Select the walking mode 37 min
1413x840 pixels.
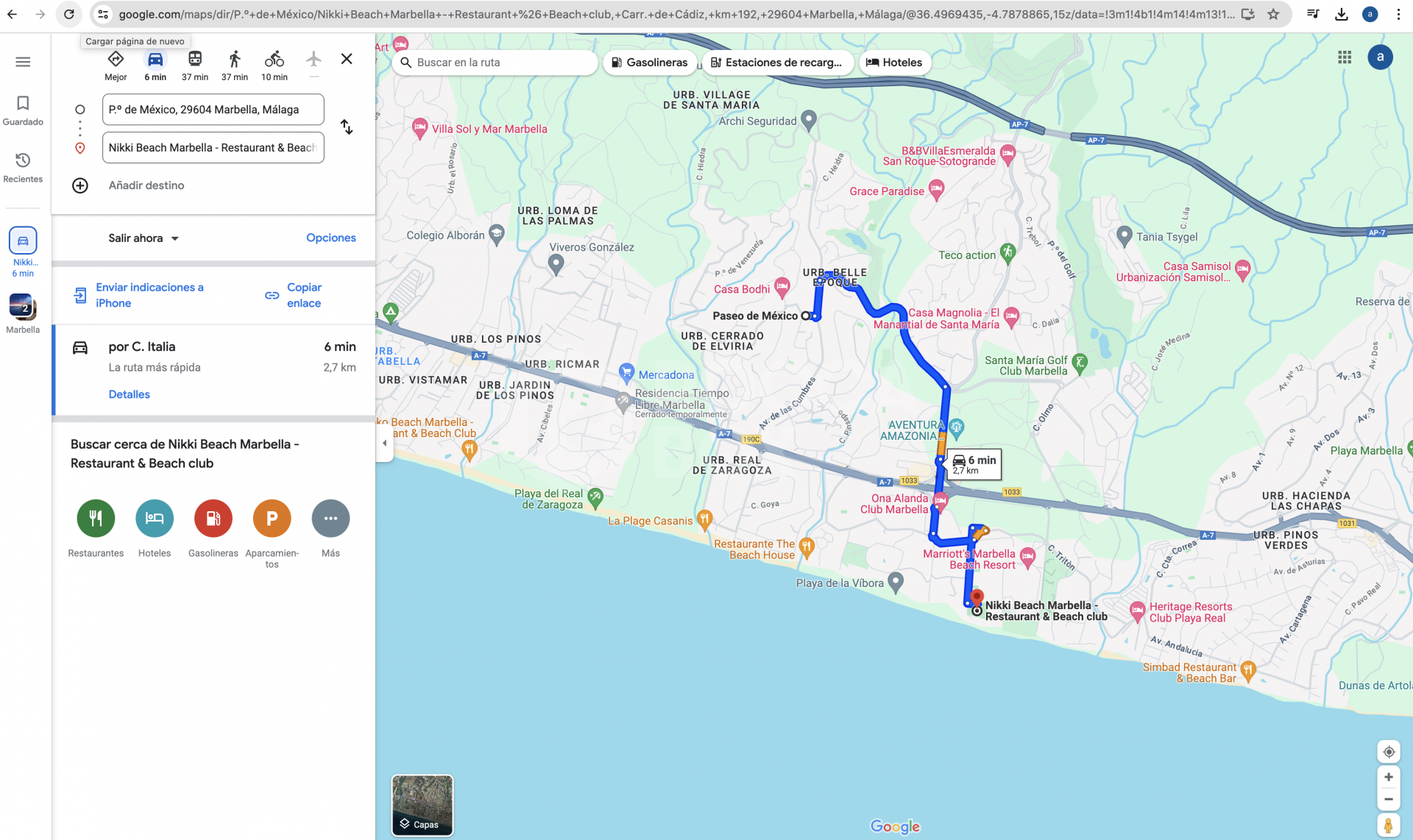point(235,65)
